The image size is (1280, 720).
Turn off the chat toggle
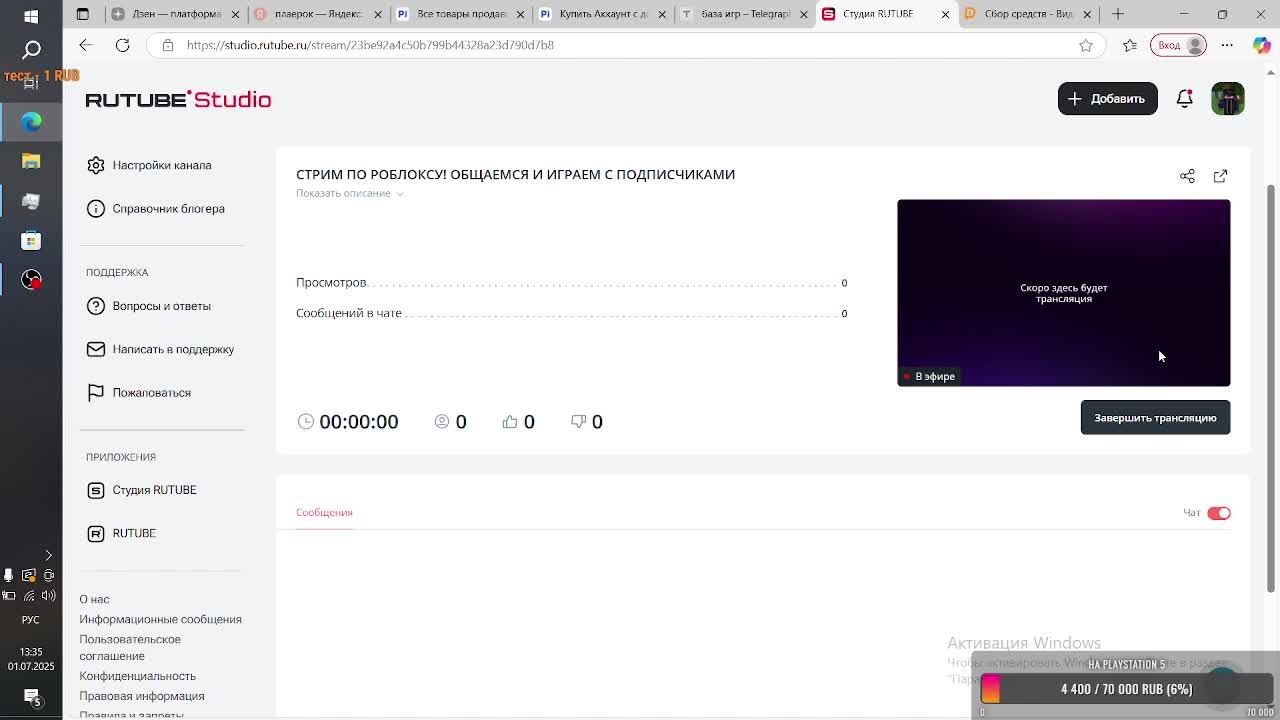pos(1218,513)
